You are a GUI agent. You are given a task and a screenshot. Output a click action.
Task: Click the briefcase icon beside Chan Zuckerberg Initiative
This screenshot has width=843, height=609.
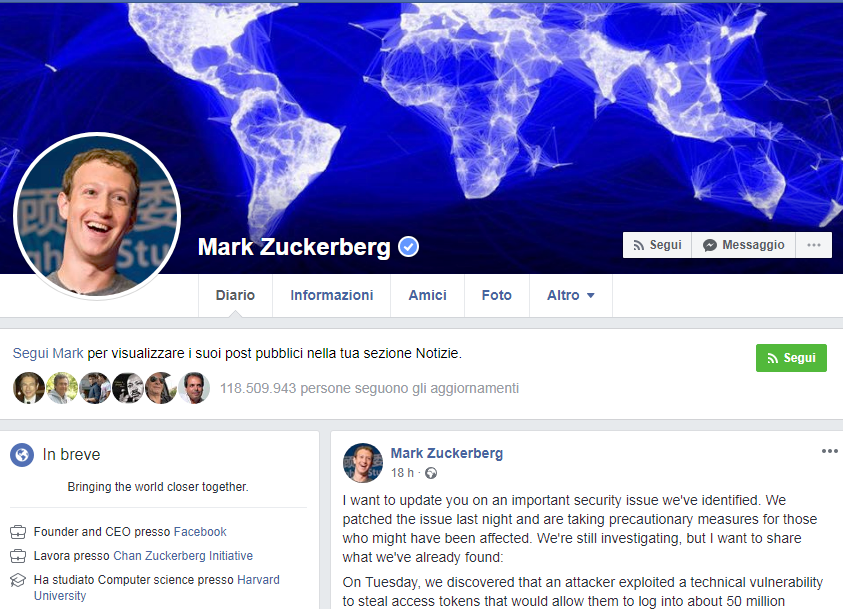(x=18, y=556)
